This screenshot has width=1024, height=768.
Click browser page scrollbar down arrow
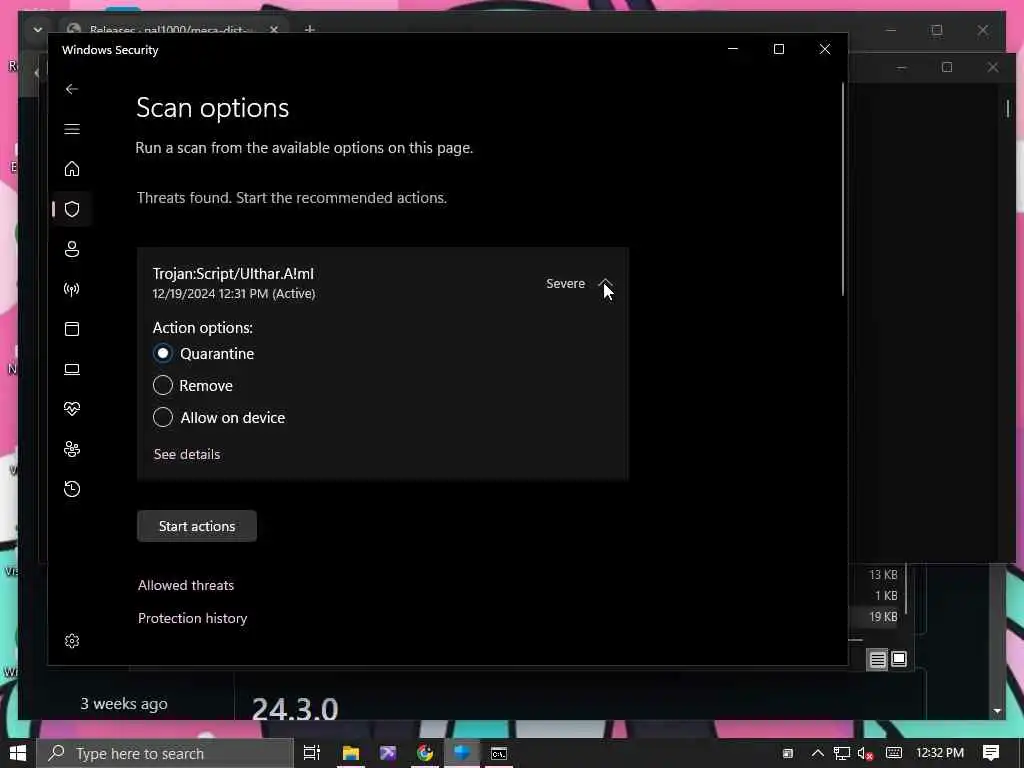coord(997,711)
